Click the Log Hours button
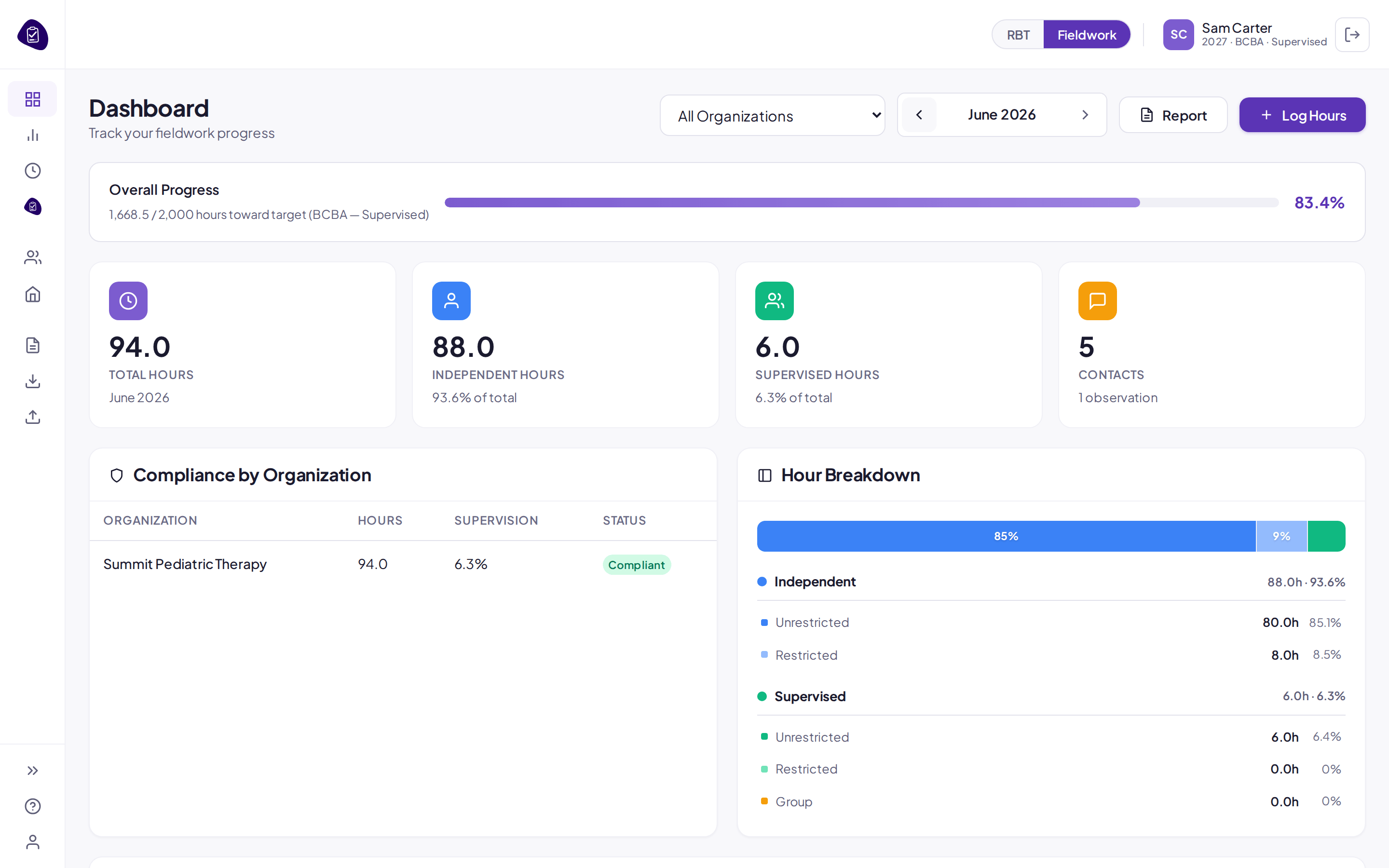The height and width of the screenshot is (868, 1389). click(1302, 115)
